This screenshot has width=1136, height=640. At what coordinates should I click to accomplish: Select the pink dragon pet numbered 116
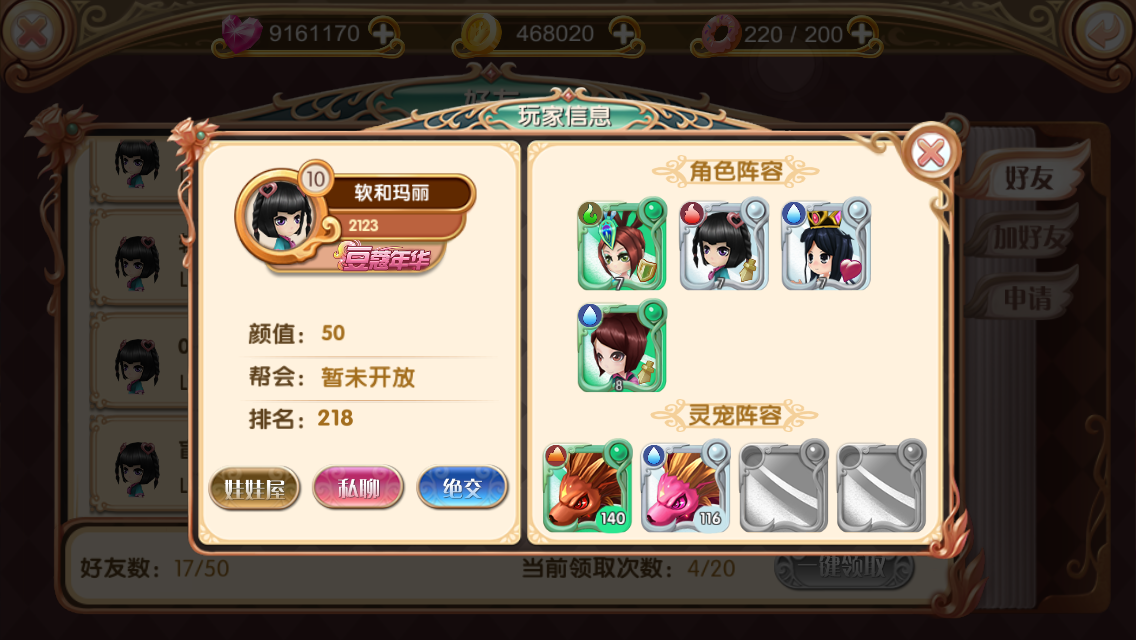[686, 487]
